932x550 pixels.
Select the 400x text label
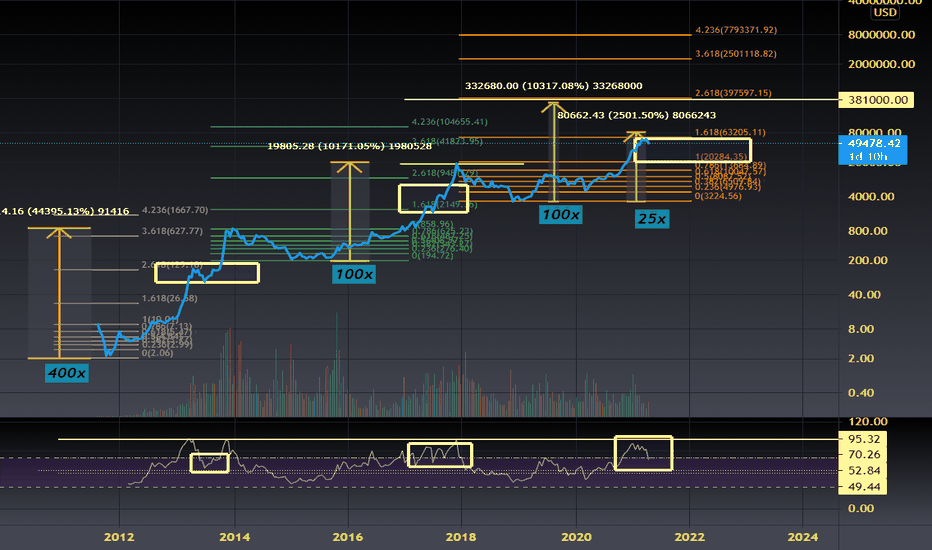(x=67, y=373)
